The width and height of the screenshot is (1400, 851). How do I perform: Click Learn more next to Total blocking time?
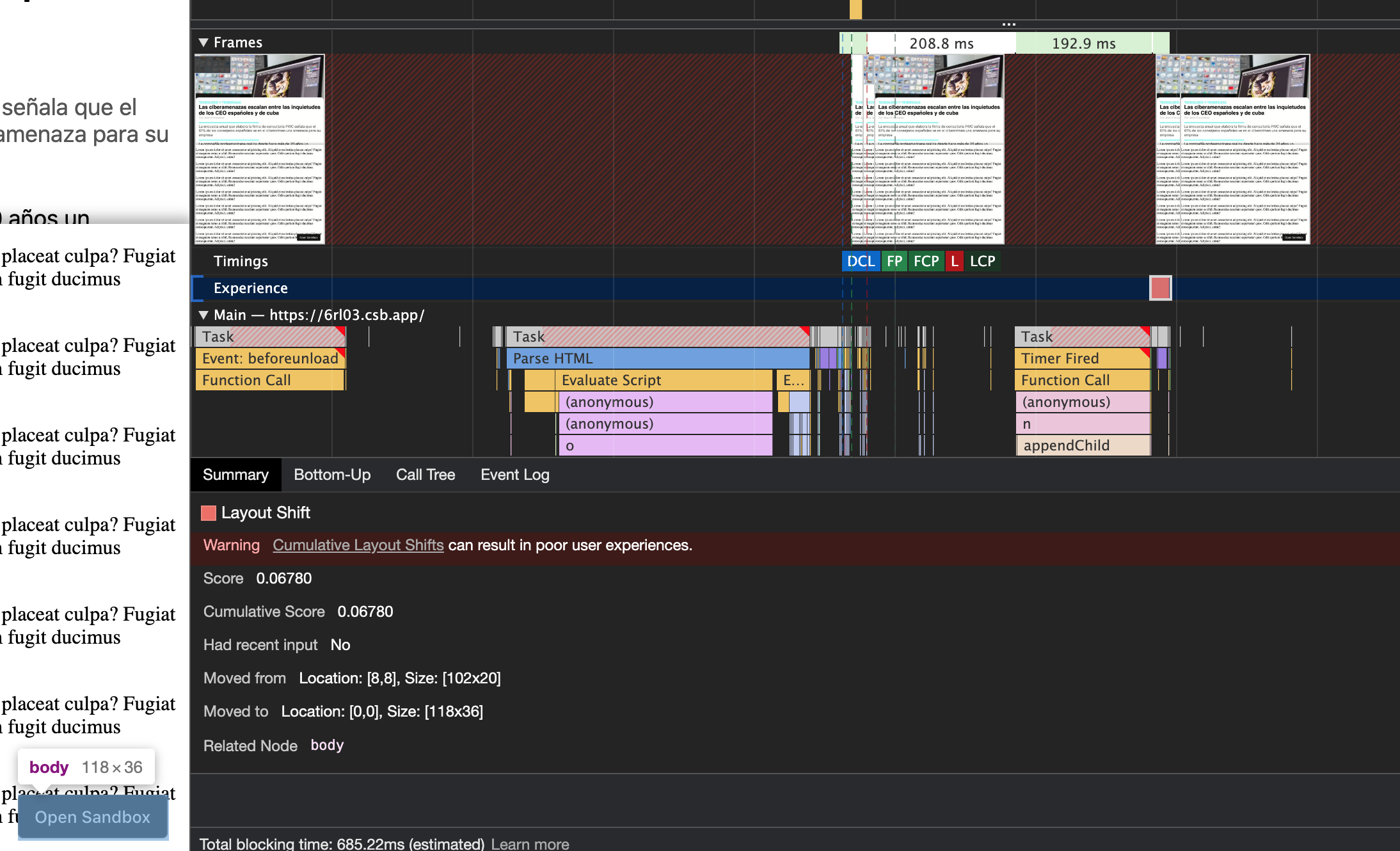(529, 843)
